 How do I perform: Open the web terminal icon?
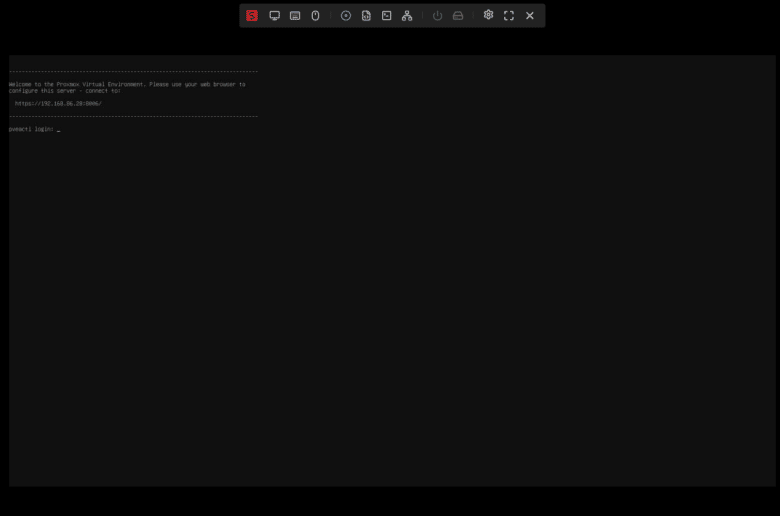point(387,15)
